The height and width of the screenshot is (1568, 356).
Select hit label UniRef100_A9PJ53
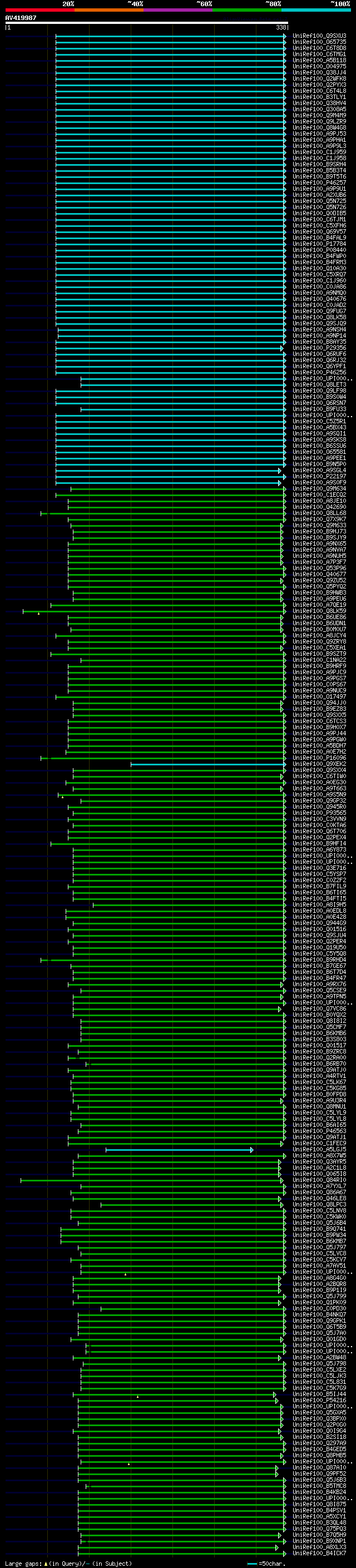[319, 134]
